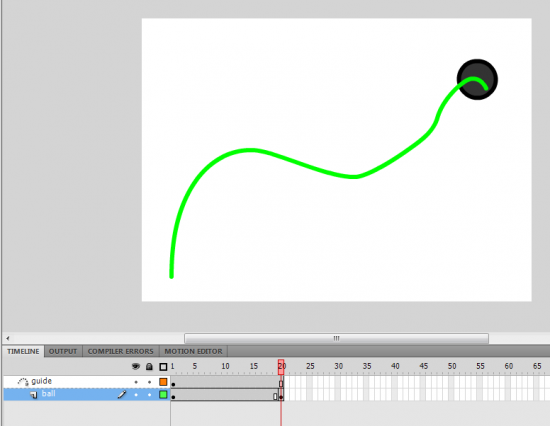Click the outline square icon in the timeline header
The width and height of the screenshot is (550, 426).
(163, 367)
